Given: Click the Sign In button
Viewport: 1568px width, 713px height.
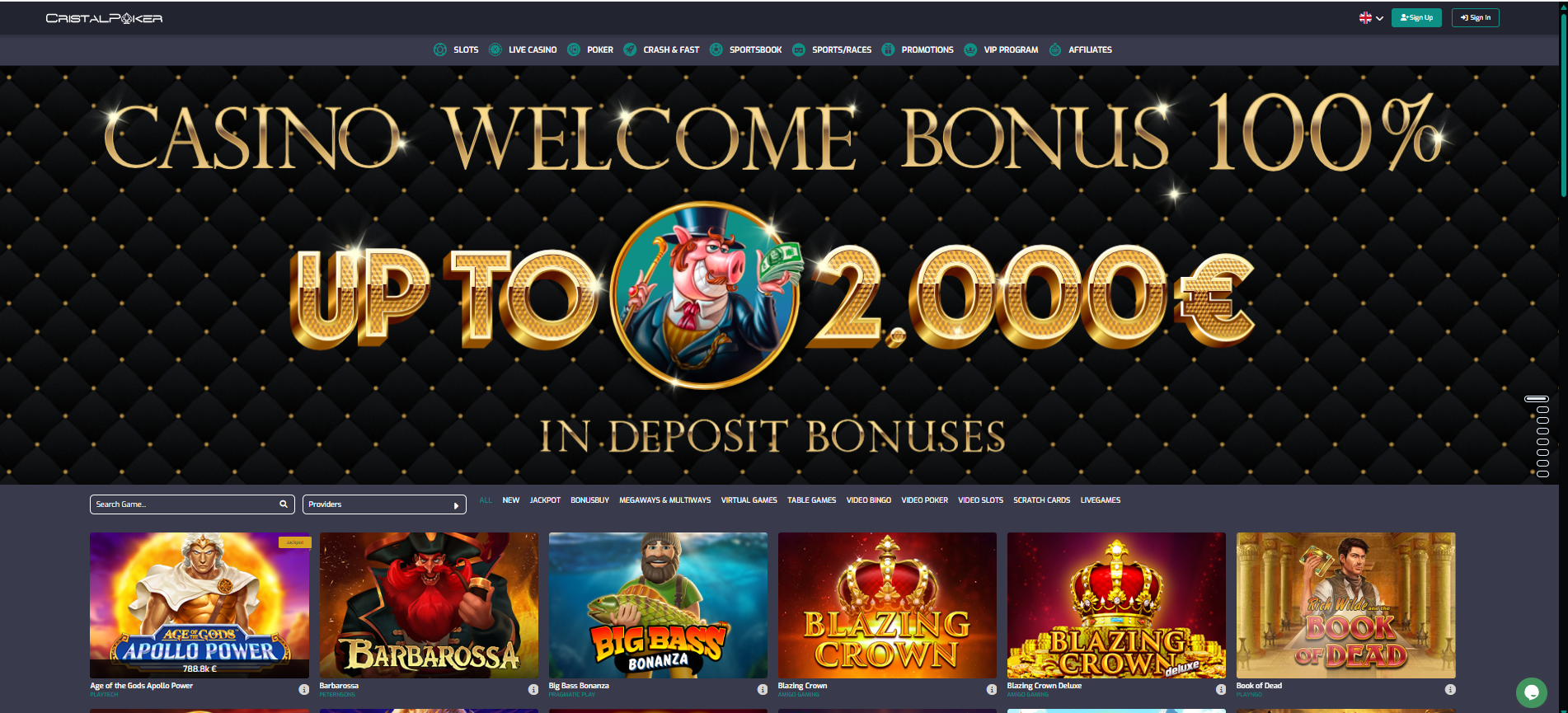Looking at the screenshot, I should pyautogui.click(x=1476, y=17).
